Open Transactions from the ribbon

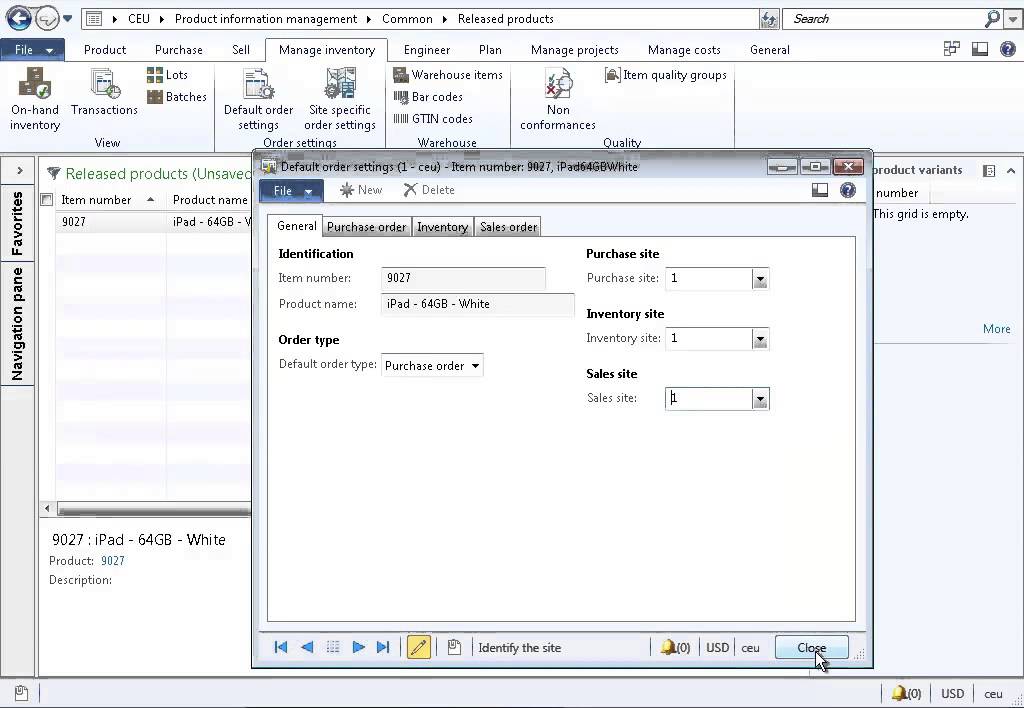pos(104,93)
